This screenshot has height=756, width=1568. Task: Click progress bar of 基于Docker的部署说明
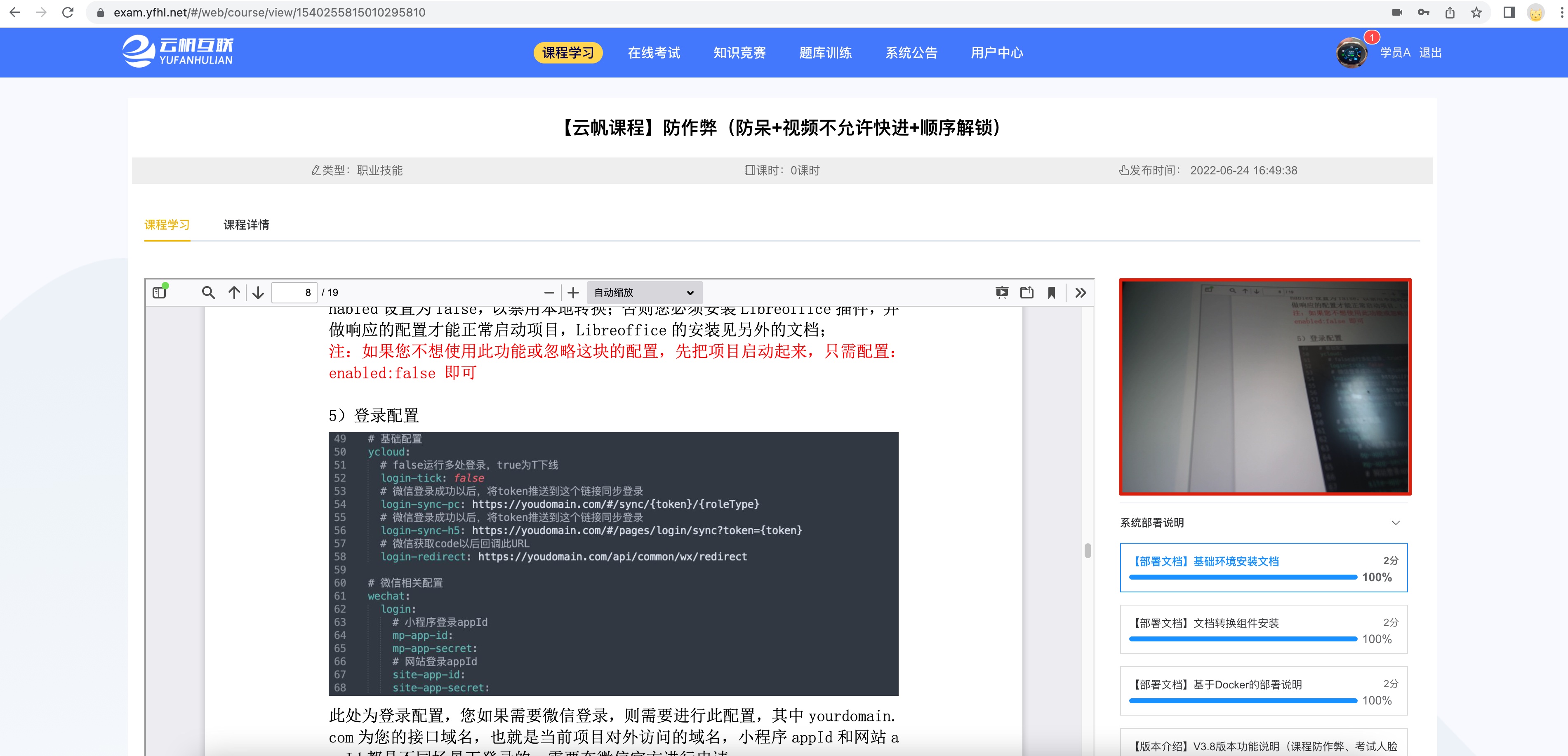(1242, 700)
